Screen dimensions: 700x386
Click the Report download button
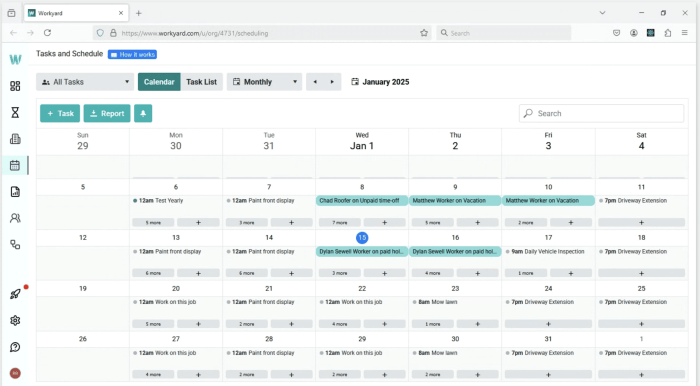coord(107,113)
